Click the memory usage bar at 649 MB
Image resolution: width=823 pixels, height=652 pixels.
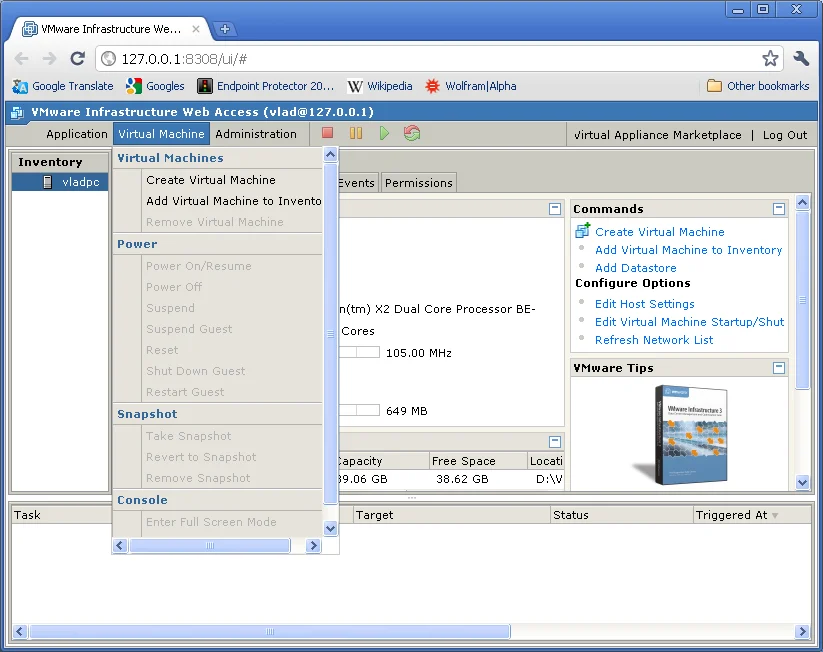[359, 410]
